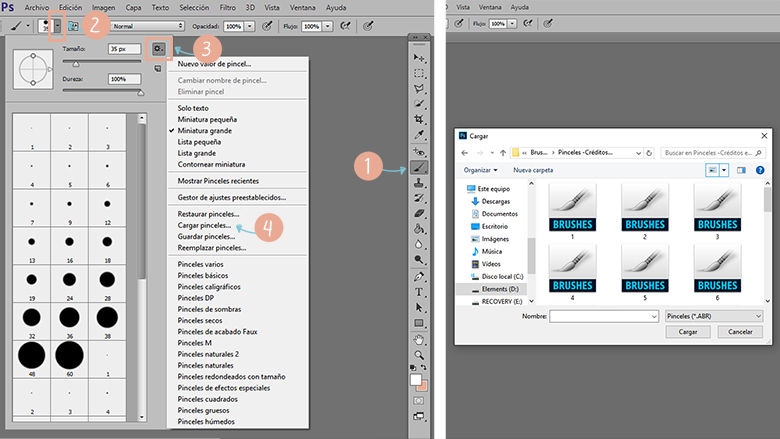Select the History Brush tool
The width and height of the screenshot is (780, 439).
tap(419, 198)
